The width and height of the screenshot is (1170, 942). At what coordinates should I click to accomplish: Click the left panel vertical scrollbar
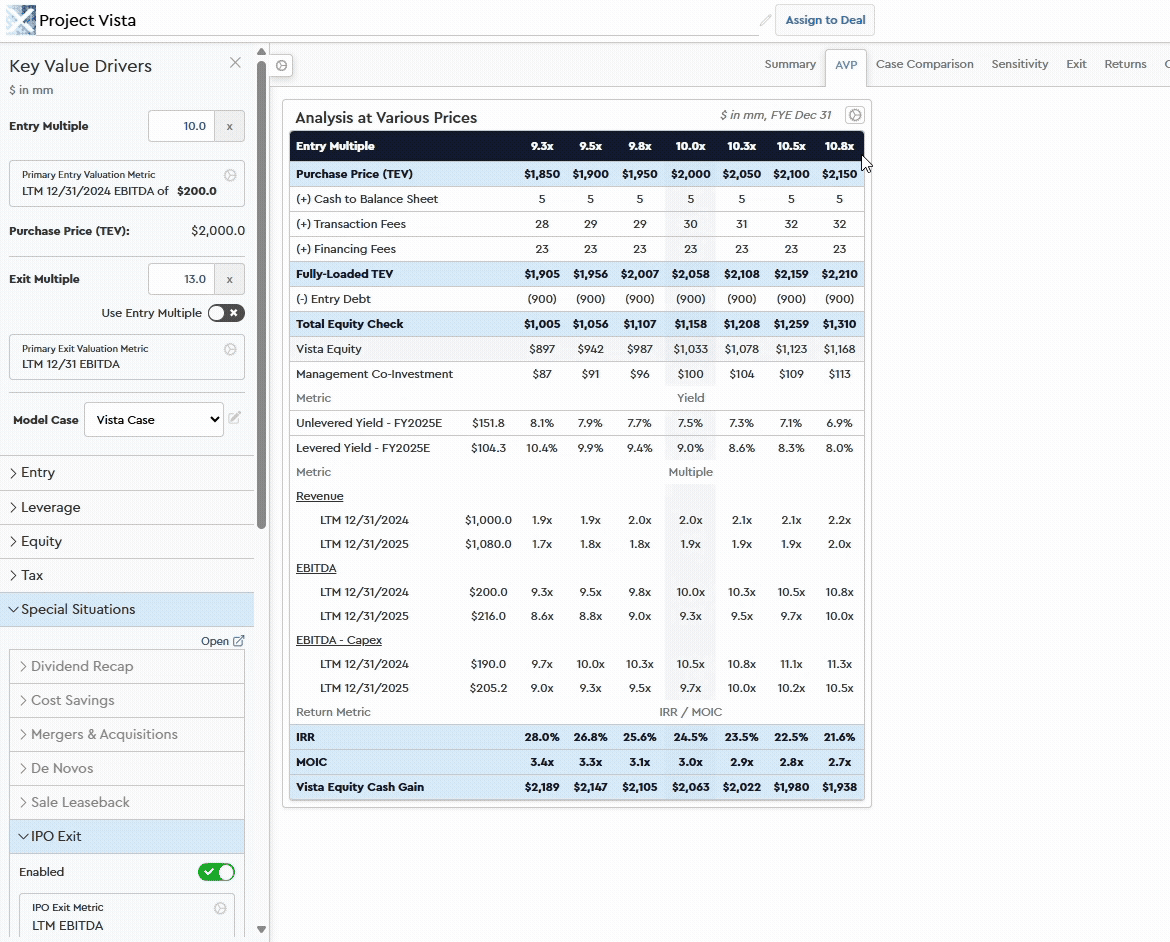(262, 290)
